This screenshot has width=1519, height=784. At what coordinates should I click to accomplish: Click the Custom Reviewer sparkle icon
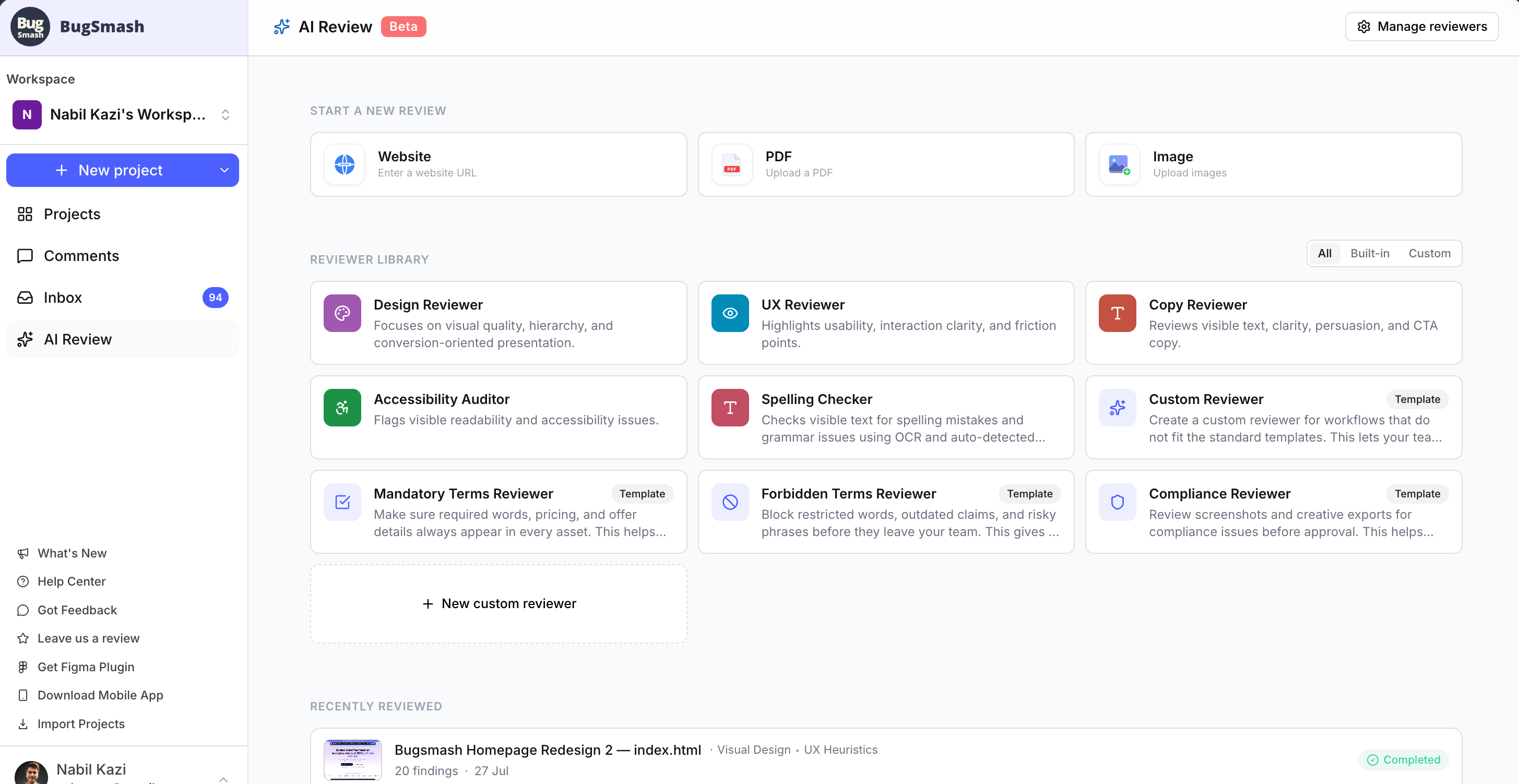pos(1118,407)
